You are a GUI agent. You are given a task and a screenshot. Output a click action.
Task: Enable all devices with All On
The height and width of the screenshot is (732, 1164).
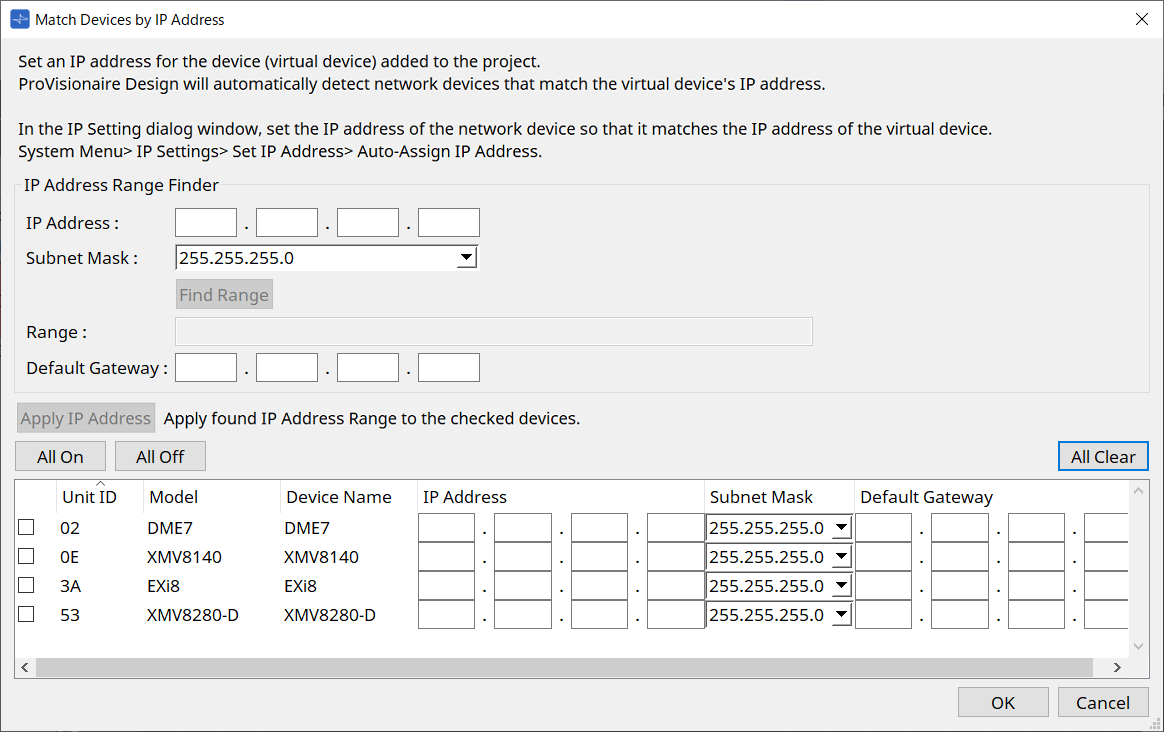pyautogui.click(x=60, y=456)
